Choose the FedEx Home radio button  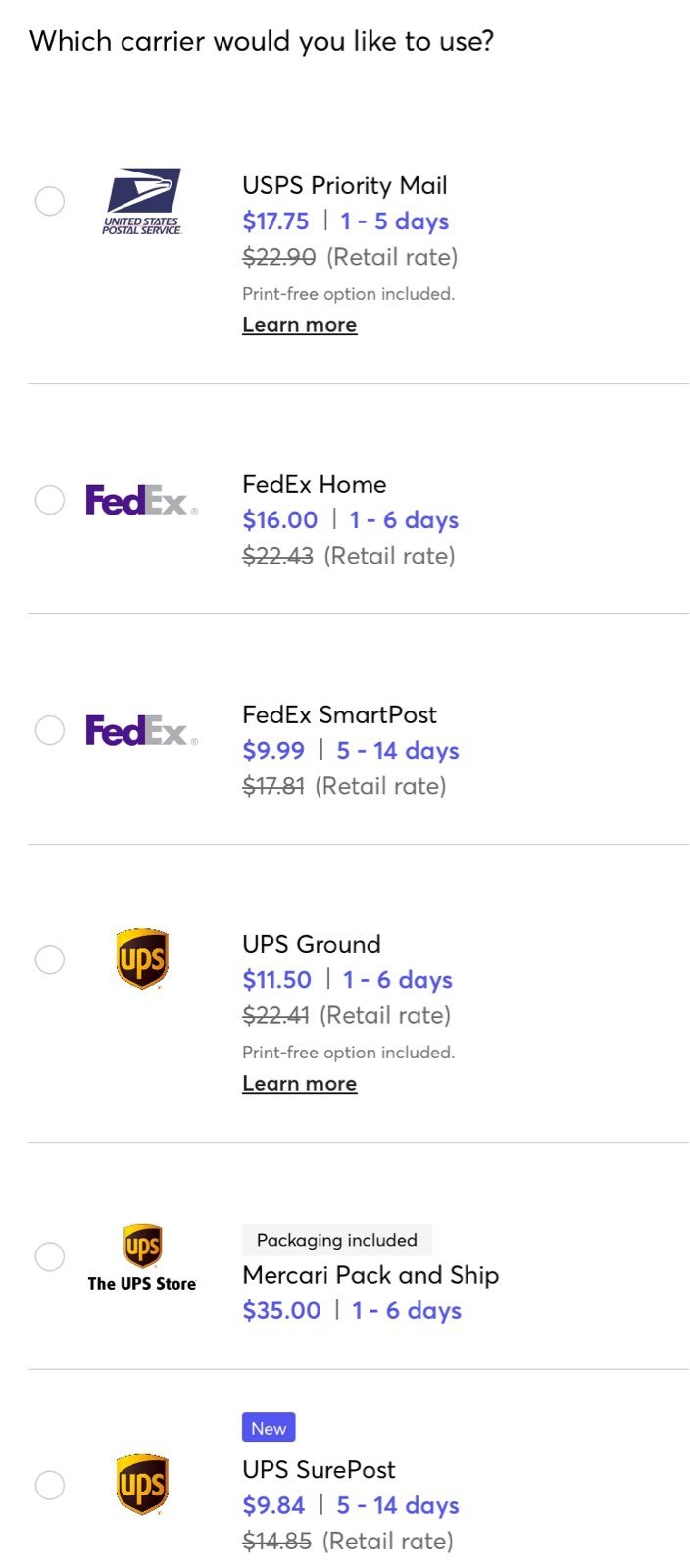click(x=50, y=500)
